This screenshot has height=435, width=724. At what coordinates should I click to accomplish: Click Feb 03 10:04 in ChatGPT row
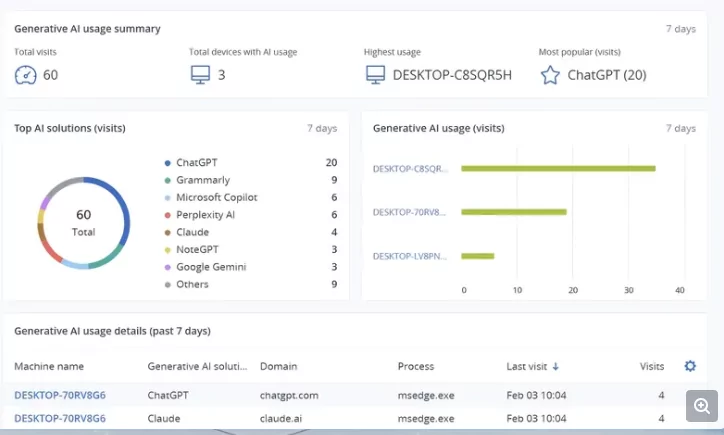coord(536,396)
